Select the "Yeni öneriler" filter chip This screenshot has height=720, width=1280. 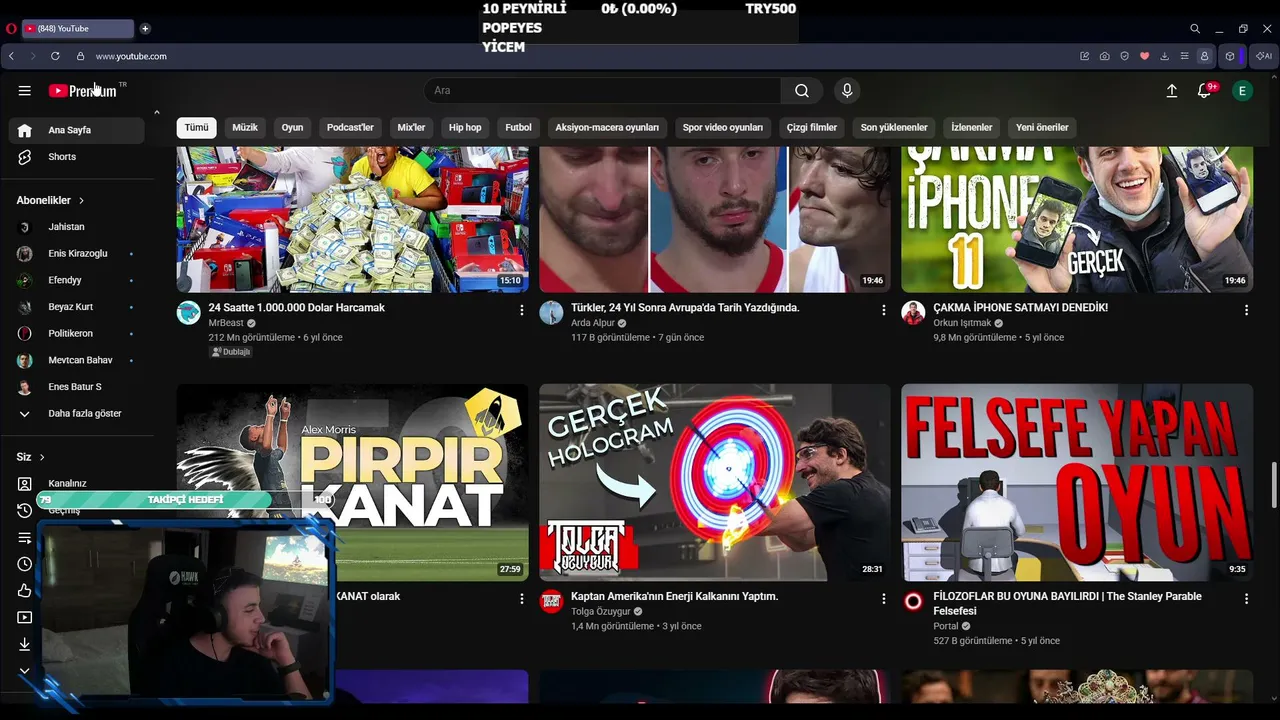click(1042, 128)
